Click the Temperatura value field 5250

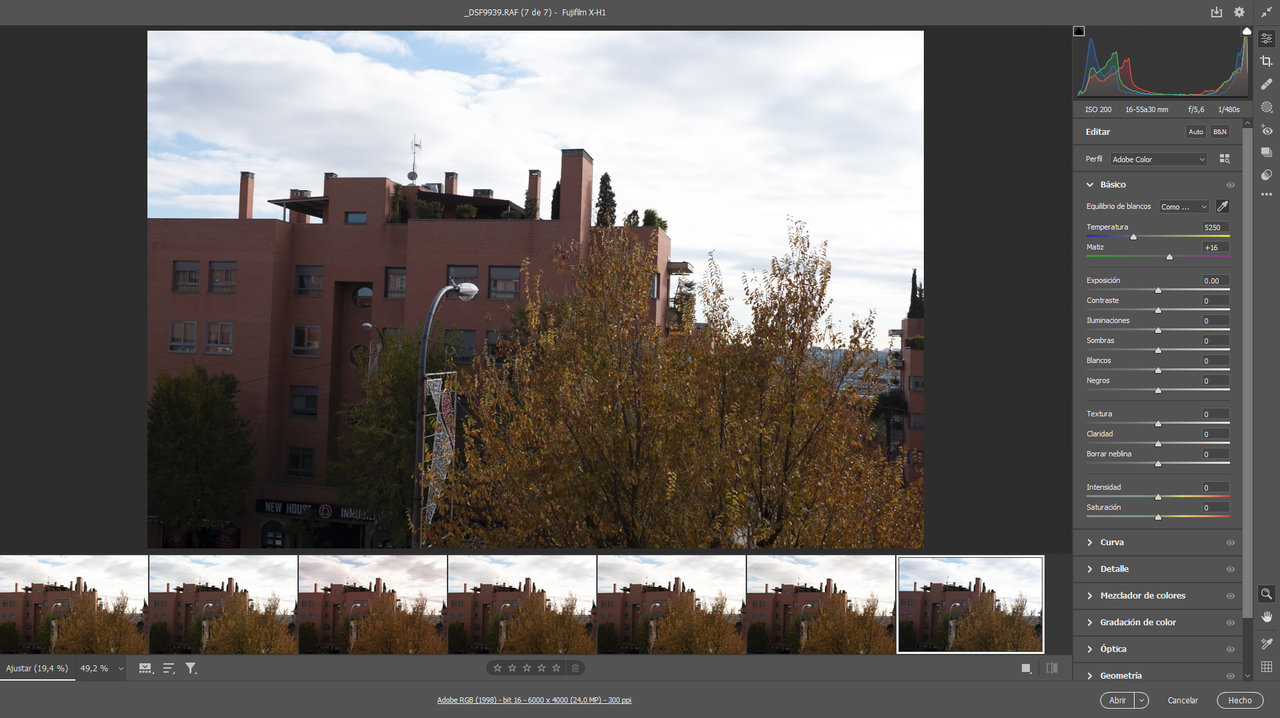tap(1215, 227)
